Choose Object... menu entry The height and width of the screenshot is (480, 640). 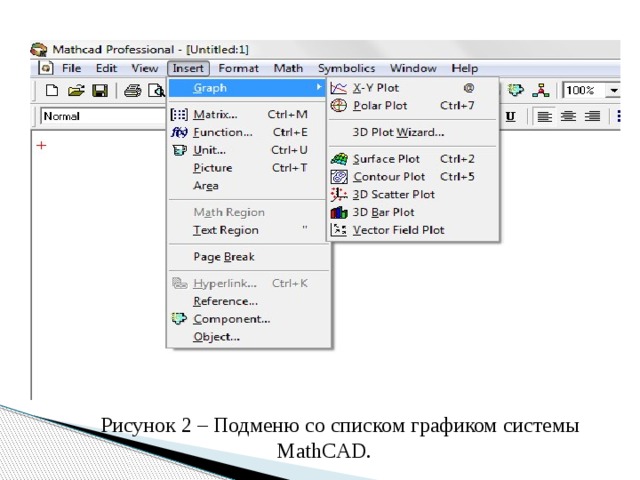click(x=248, y=337)
